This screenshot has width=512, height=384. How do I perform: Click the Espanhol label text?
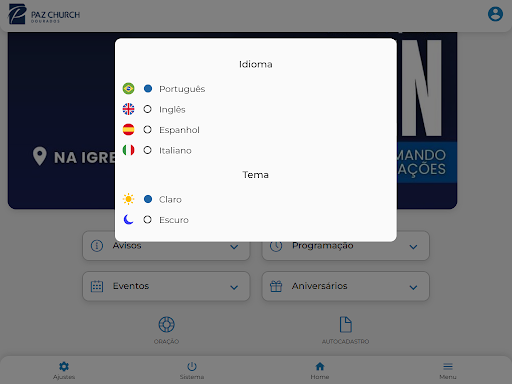(179, 130)
